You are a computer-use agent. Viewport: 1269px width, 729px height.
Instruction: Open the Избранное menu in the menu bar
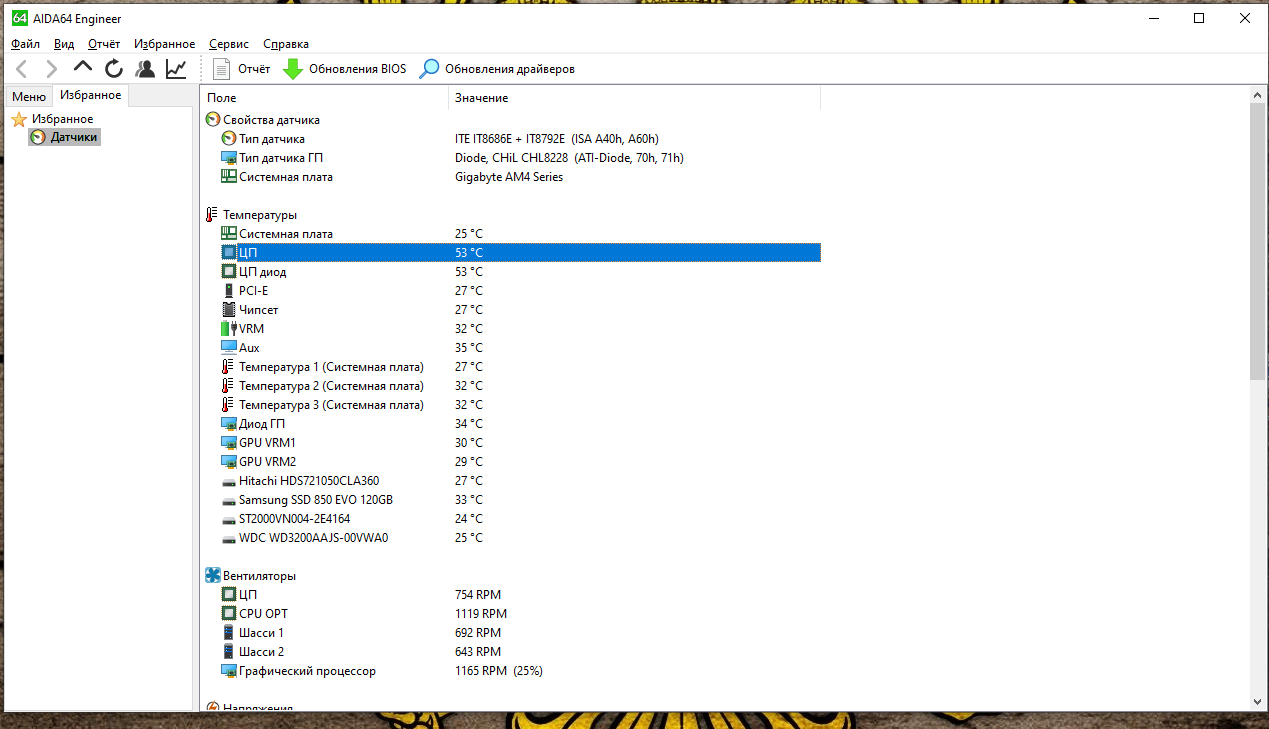coord(164,44)
